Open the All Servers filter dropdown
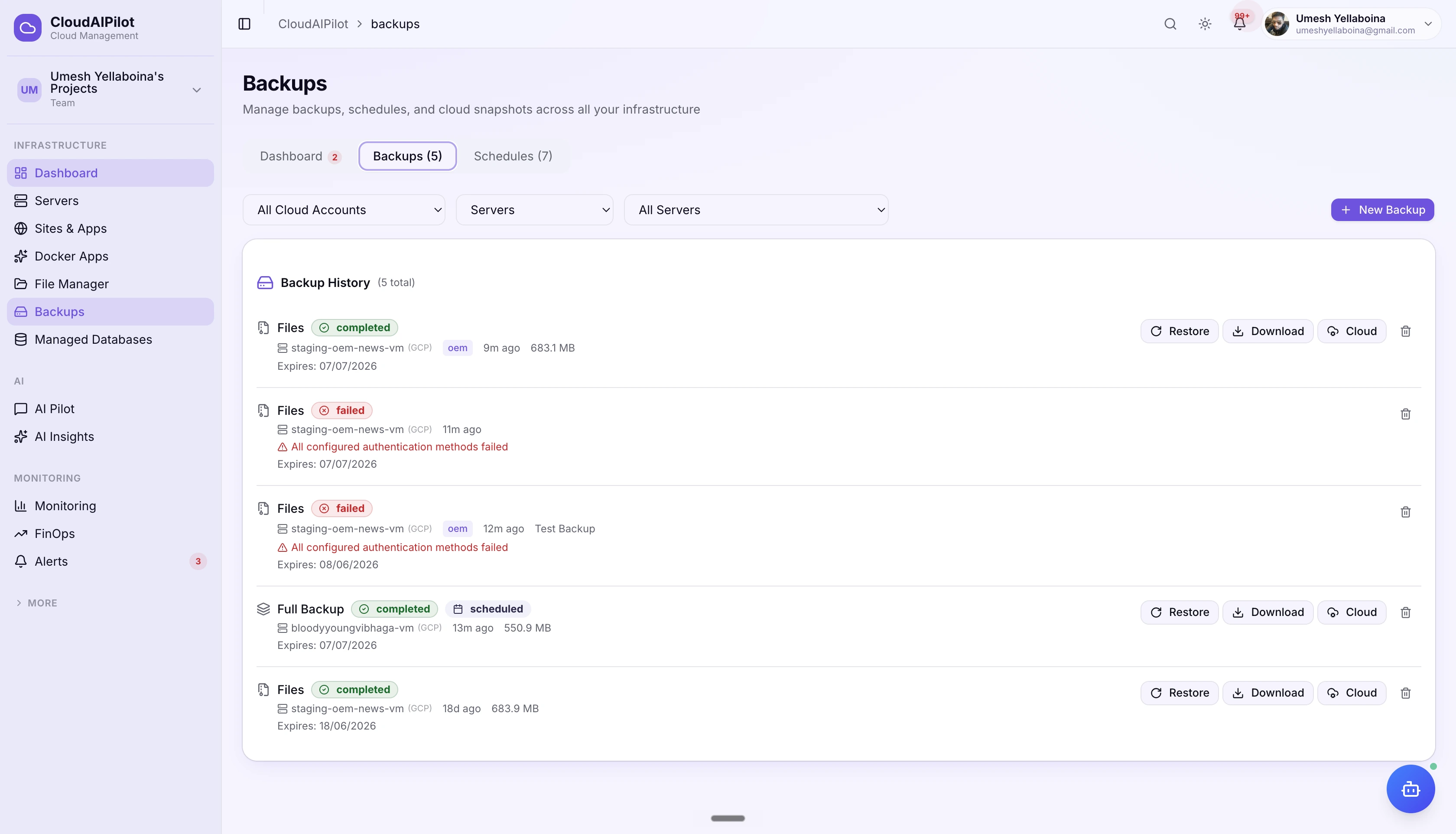The image size is (1456, 834). pos(756,210)
